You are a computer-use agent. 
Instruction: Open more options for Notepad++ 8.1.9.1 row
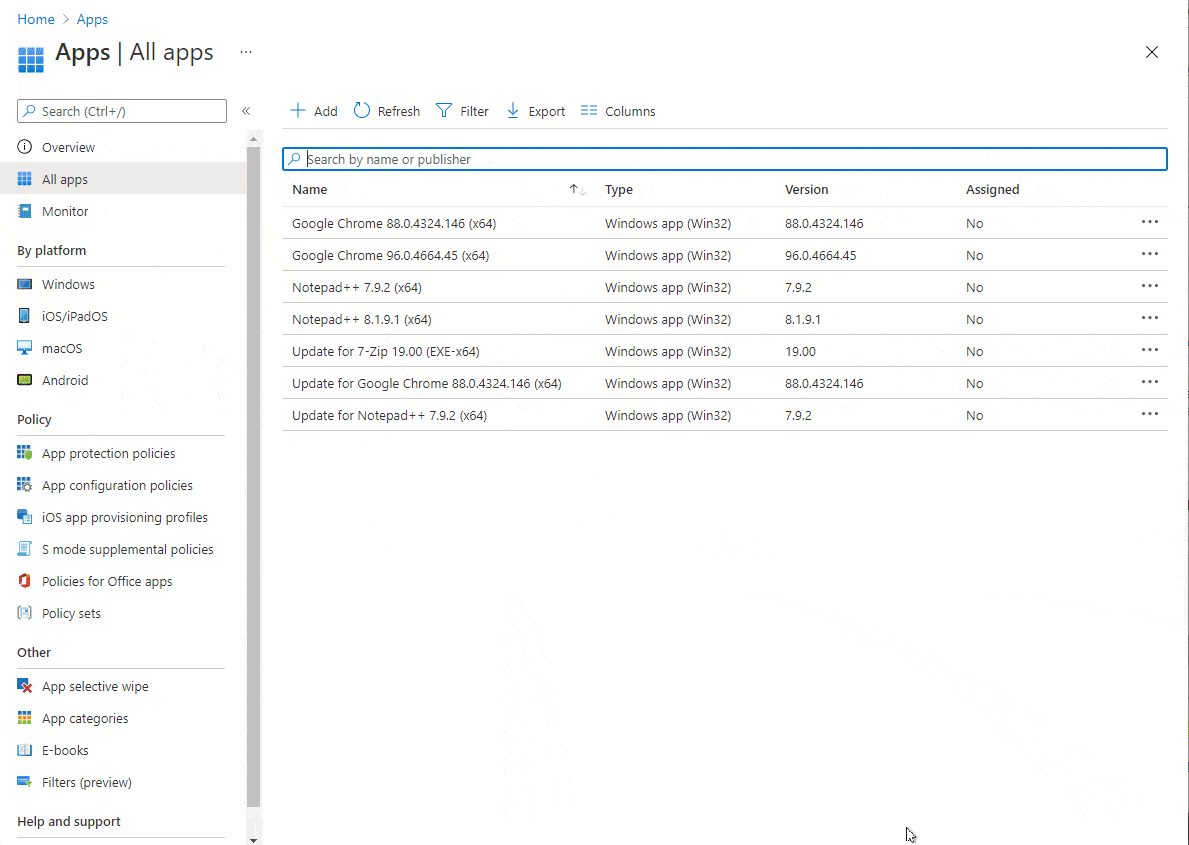coord(1150,318)
